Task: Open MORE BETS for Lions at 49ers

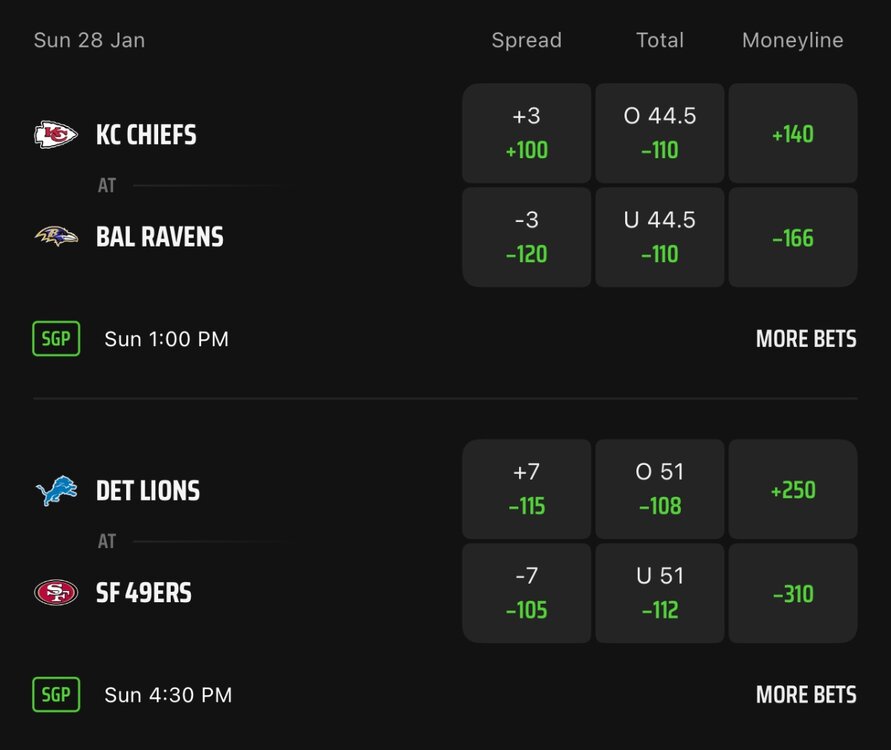Action: pyautogui.click(x=805, y=695)
